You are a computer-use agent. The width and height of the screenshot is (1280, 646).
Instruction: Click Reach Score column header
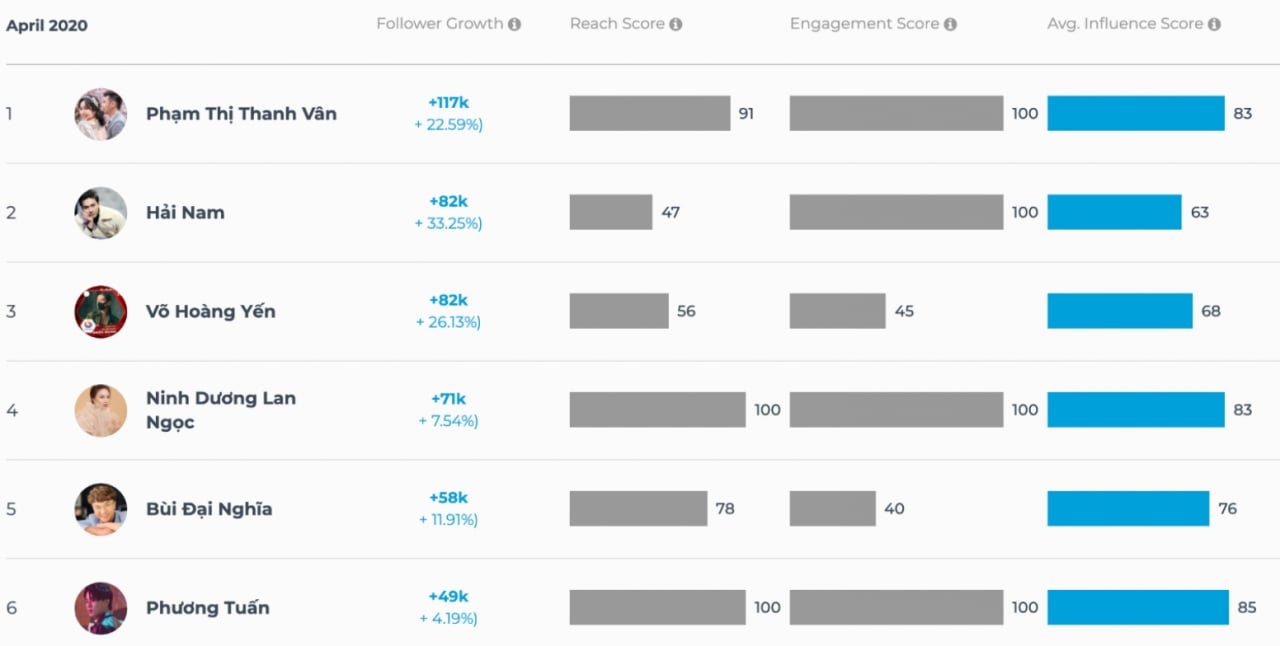click(x=617, y=24)
